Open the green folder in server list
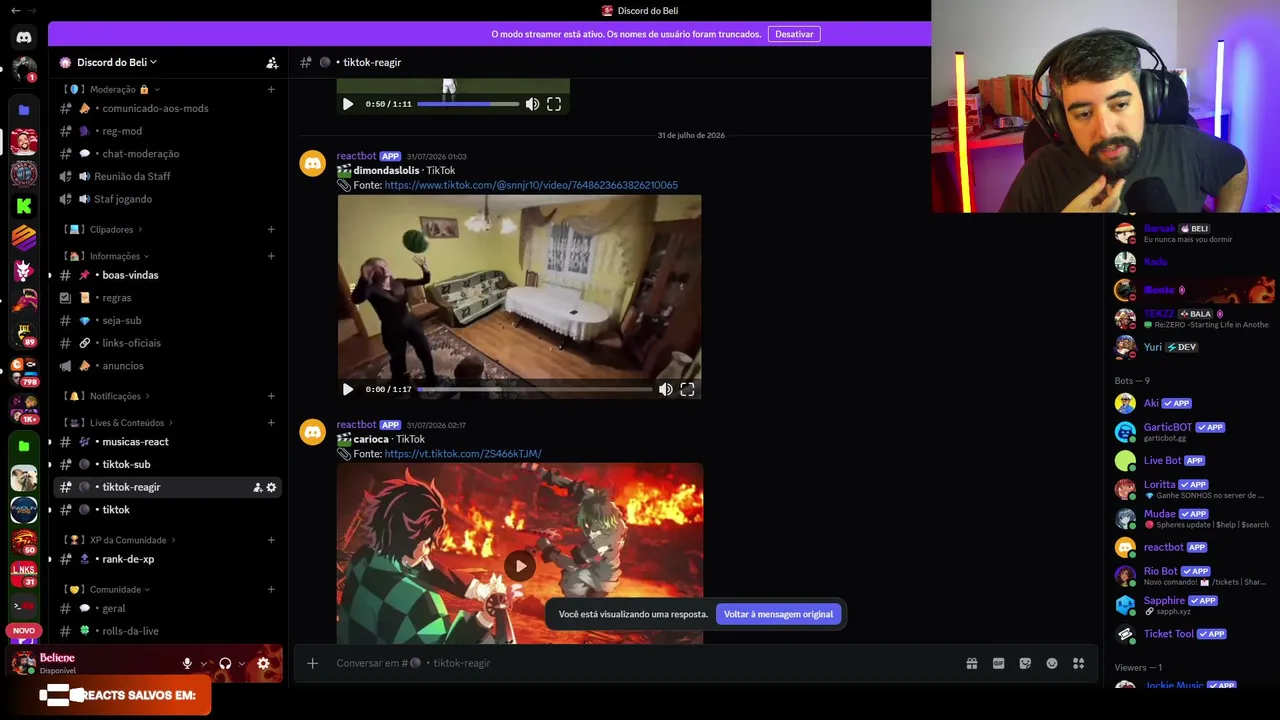 coord(24,445)
